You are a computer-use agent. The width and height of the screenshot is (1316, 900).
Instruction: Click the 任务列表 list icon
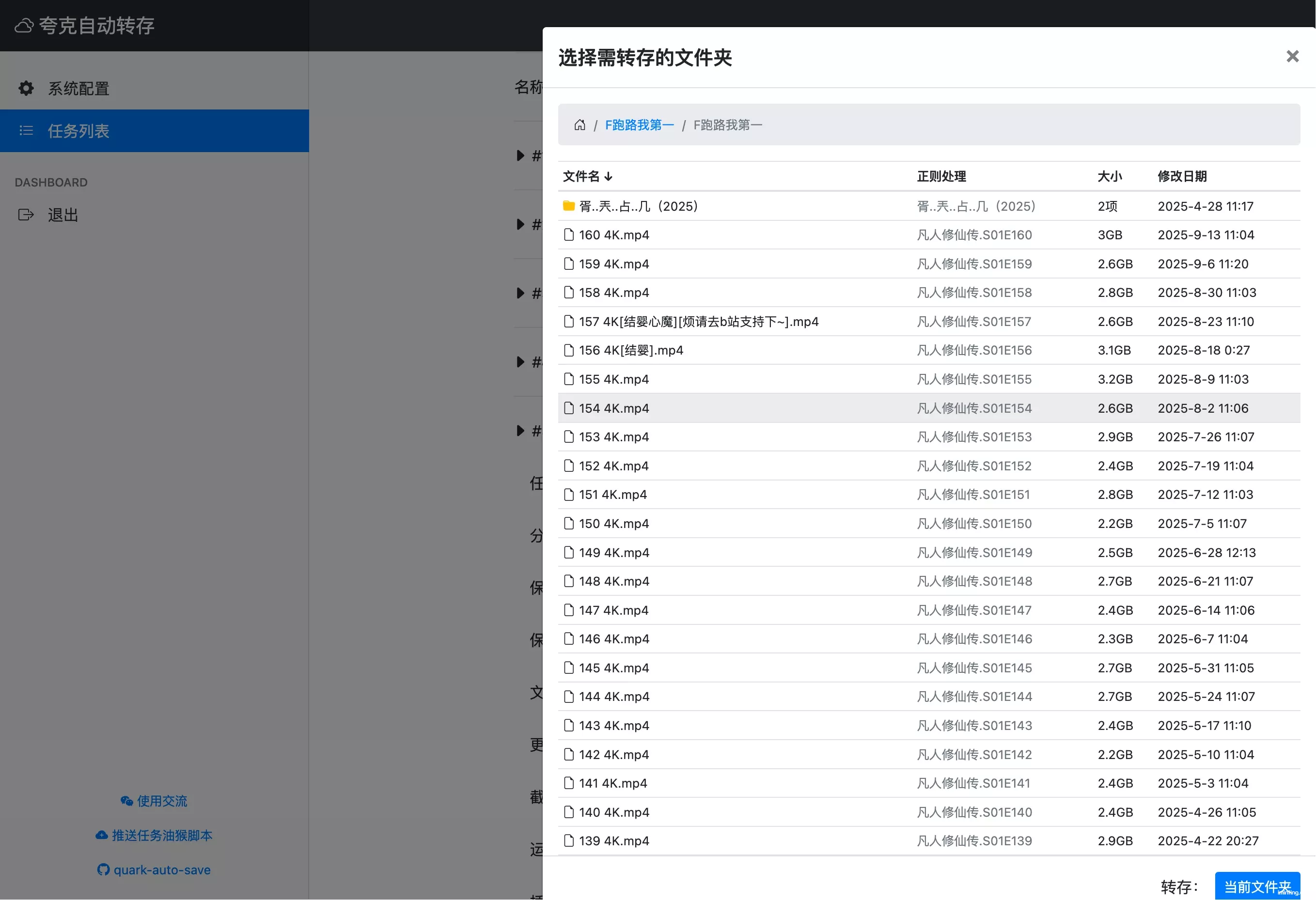(26, 131)
